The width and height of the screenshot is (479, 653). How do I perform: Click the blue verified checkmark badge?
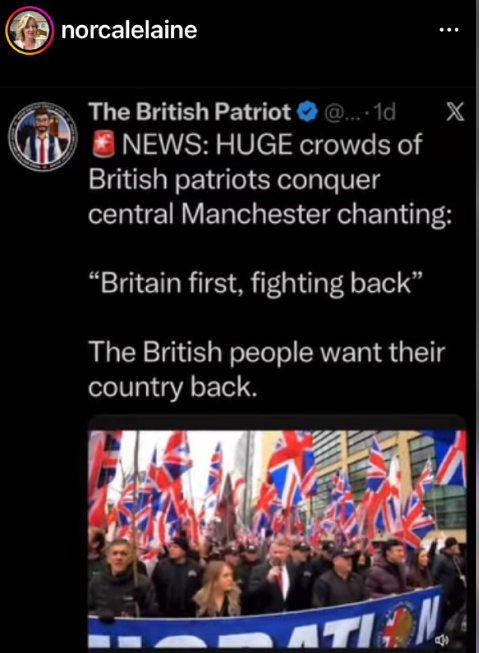coord(307,112)
